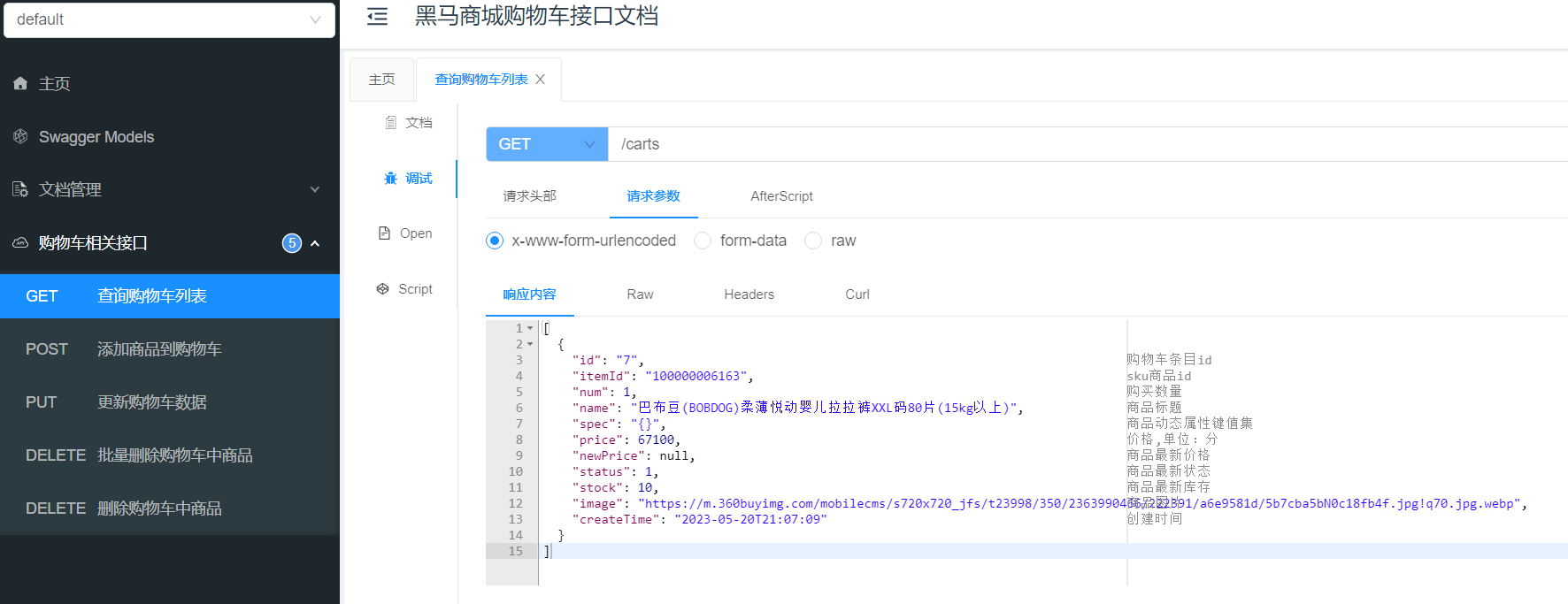Screen dimensions: 1568x604
Task: Click the price value 67100
Action: [656, 440]
